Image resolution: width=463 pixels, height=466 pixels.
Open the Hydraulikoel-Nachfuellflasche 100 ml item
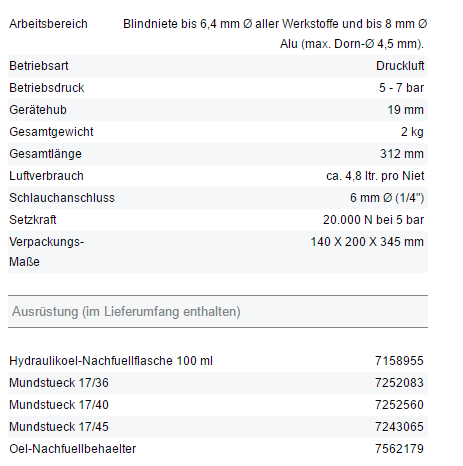point(111,361)
